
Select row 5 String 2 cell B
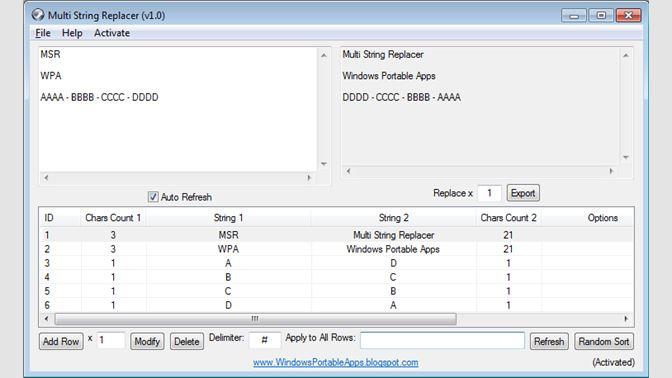[x=393, y=291]
